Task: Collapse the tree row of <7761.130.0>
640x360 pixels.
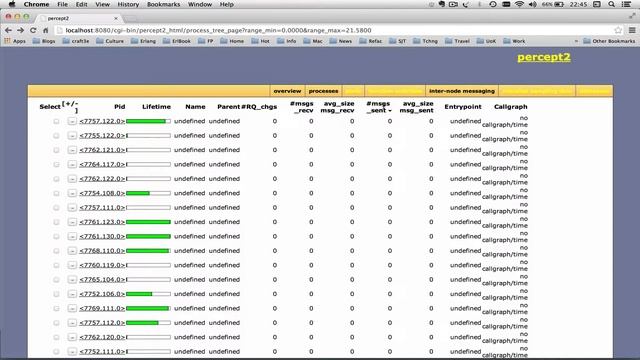Action: click(72, 236)
